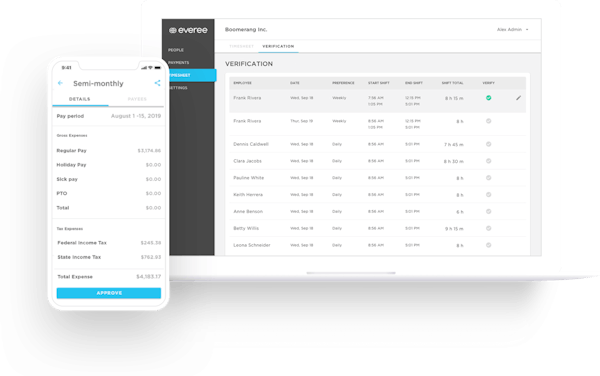Open Settings in the sidebar
The image size is (600, 376).
(178, 88)
